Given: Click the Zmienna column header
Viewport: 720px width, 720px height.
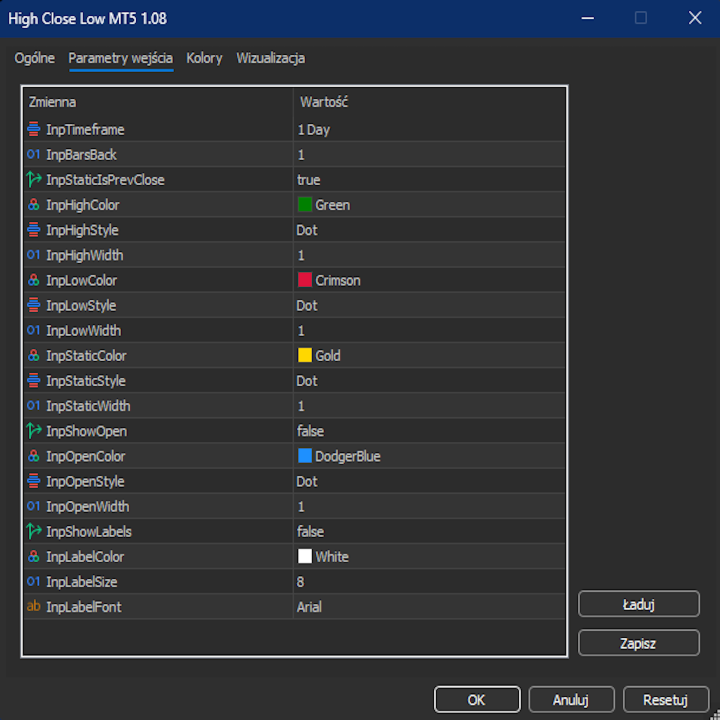Looking at the screenshot, I should point(158,102).
